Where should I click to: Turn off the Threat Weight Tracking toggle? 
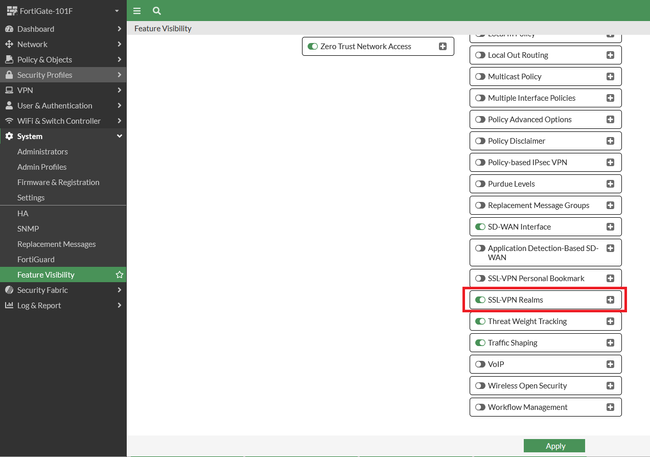point(480,321)
